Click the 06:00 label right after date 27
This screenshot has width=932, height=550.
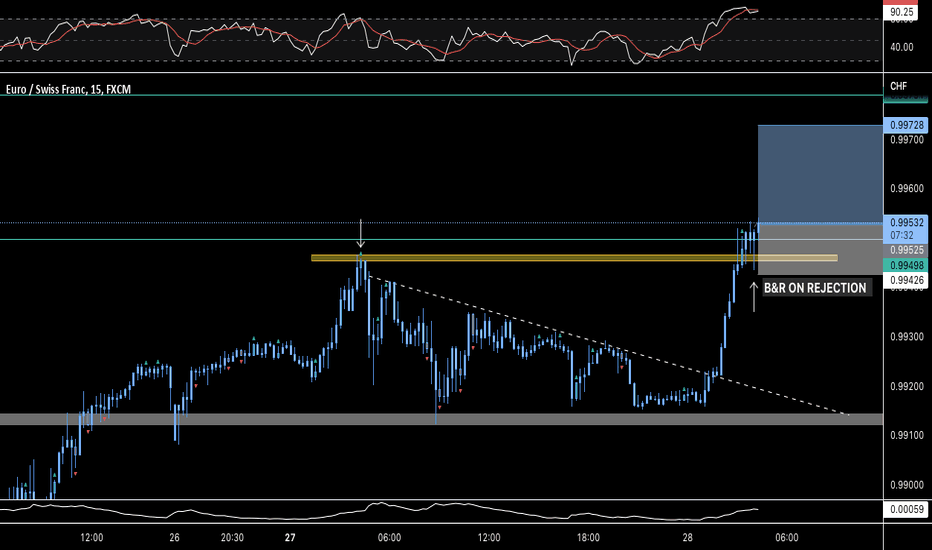tap(389, 538)
